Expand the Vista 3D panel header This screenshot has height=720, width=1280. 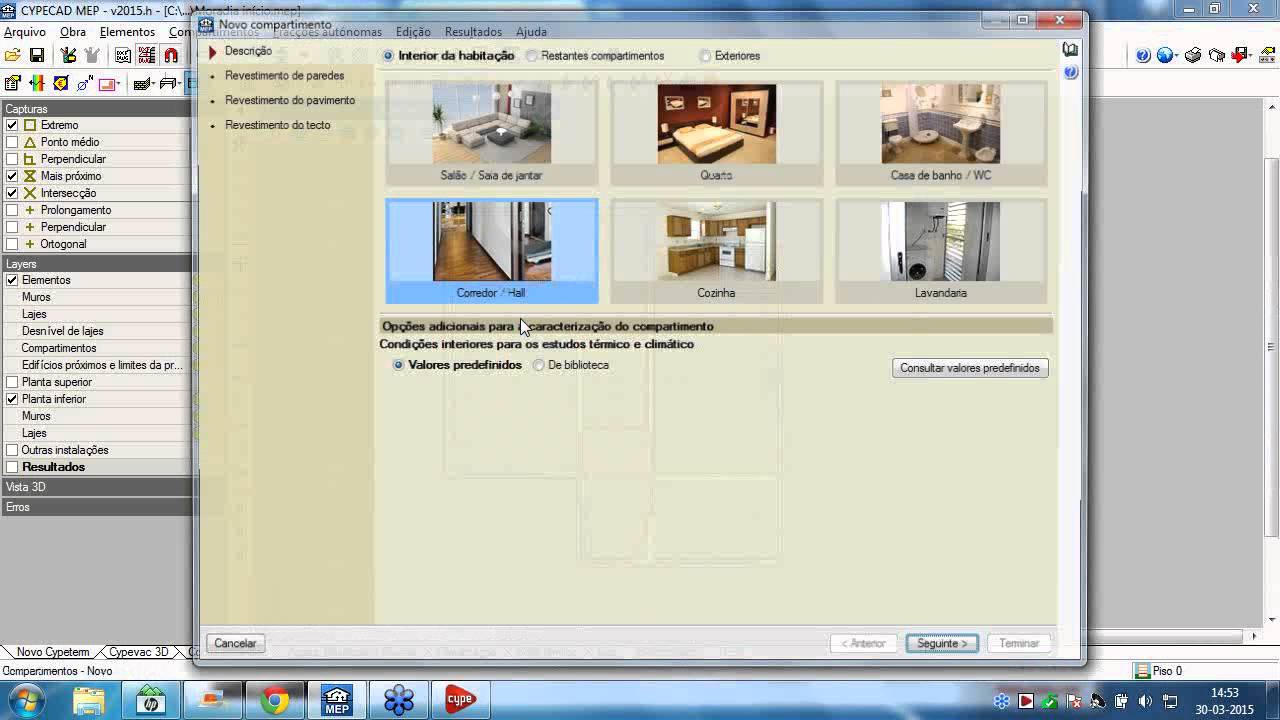(96, 487)
